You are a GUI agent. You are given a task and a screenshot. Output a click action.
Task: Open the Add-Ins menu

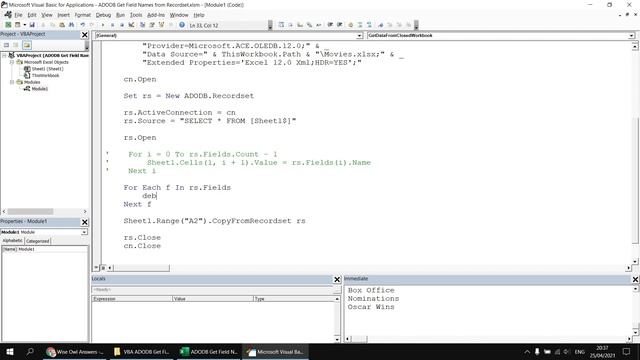156,15
